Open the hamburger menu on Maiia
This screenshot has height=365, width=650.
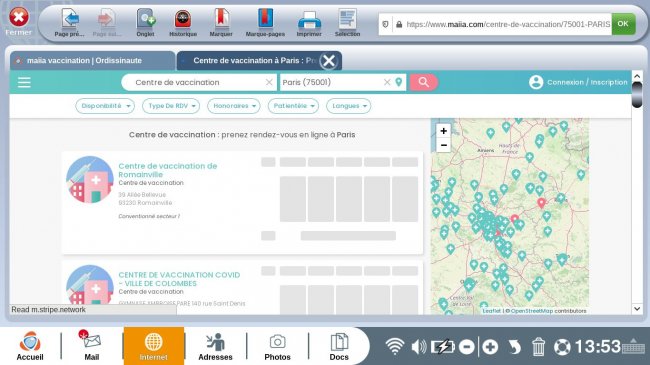24,82
